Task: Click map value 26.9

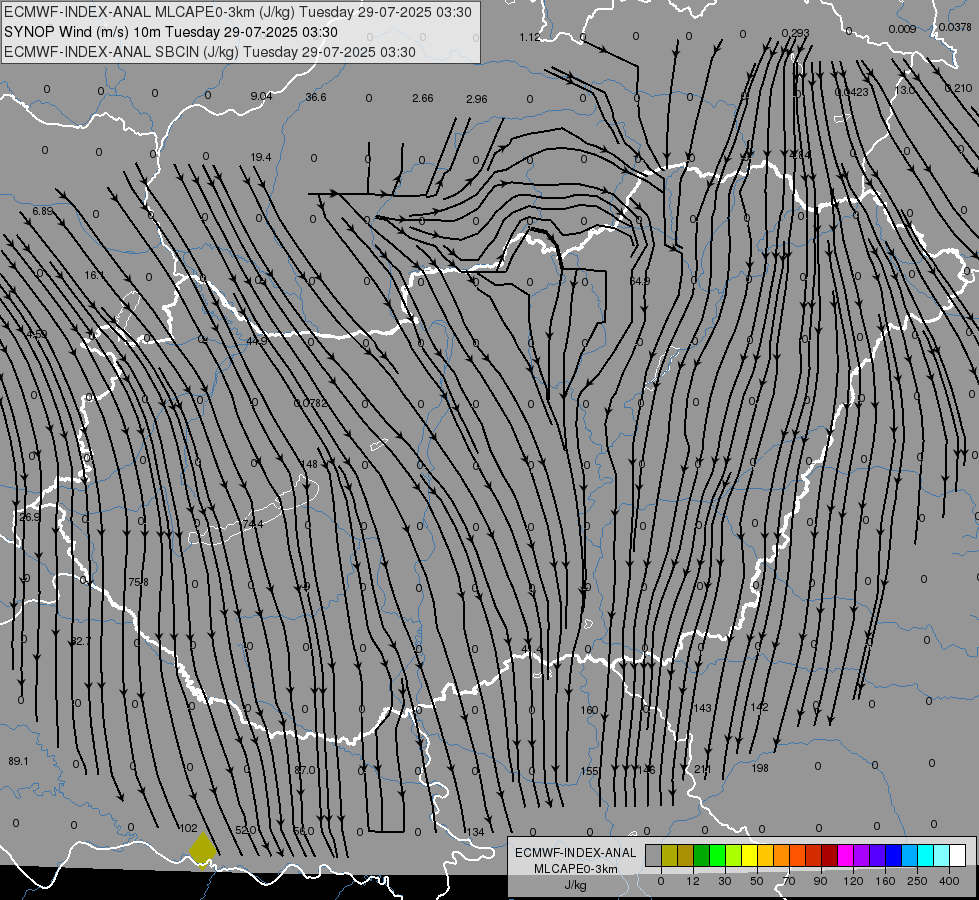Action: tap(29, 517)
